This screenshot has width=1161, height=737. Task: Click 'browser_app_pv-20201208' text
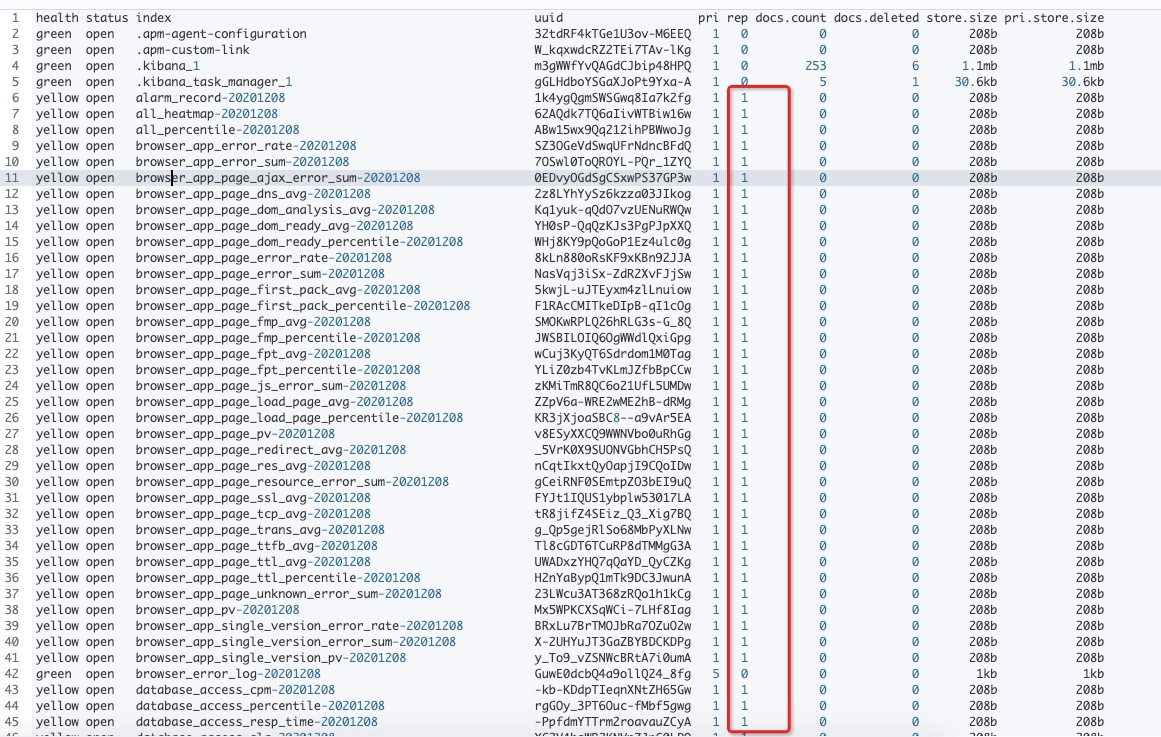(x=218, y=610)
